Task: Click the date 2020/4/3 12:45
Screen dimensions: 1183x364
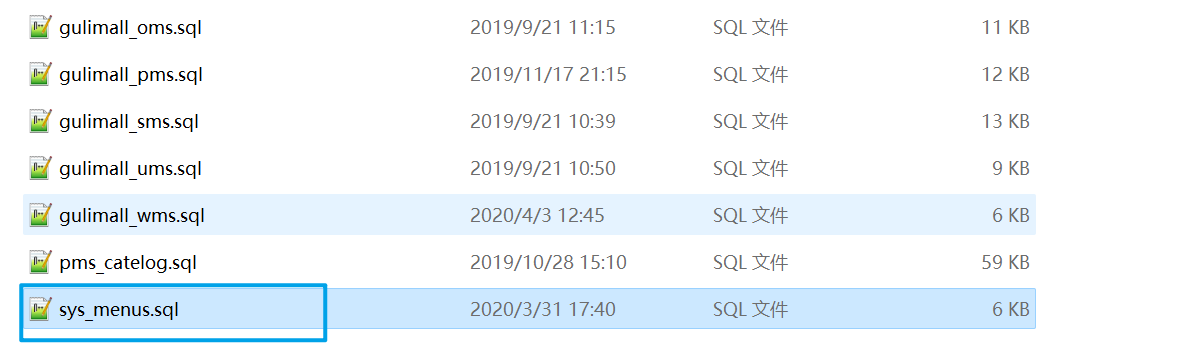Action: [x=537, y=216]
